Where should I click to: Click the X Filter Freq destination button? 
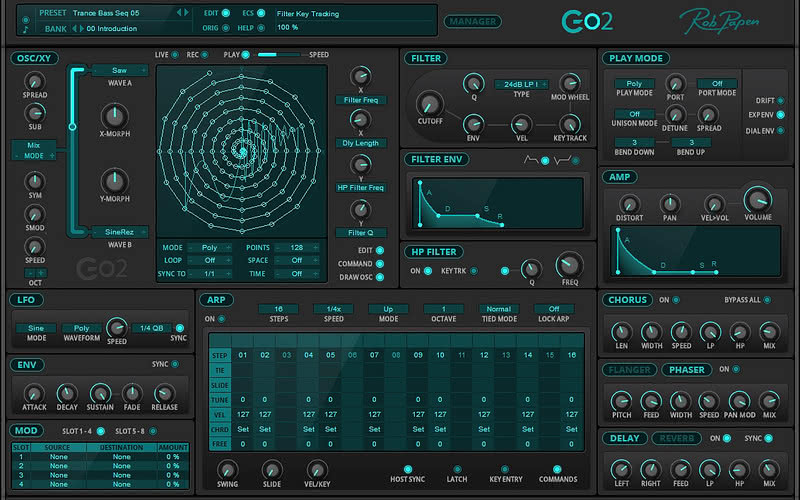pyautogui.click(x=361, y=101)
